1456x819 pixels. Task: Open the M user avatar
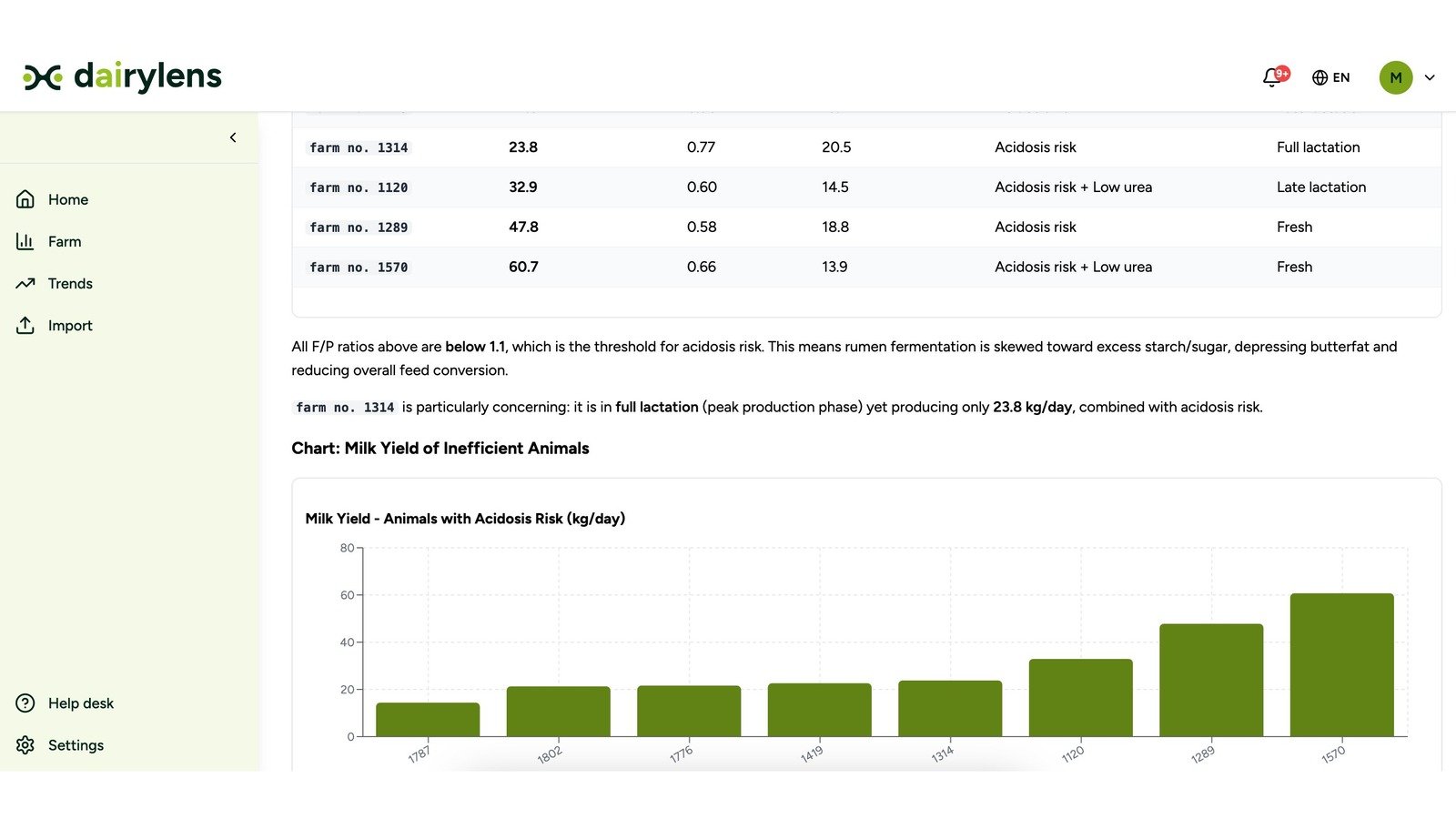point(1396,77)
